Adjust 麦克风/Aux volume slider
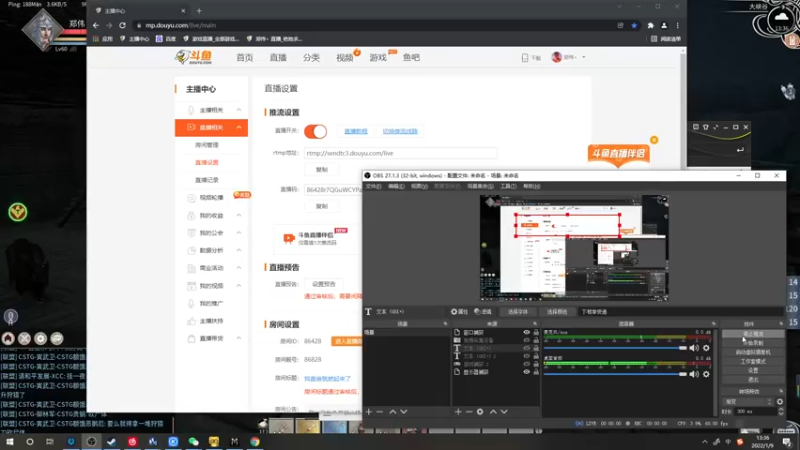The width and height of the screenshot is (800, 450). (x=615, y=348)
